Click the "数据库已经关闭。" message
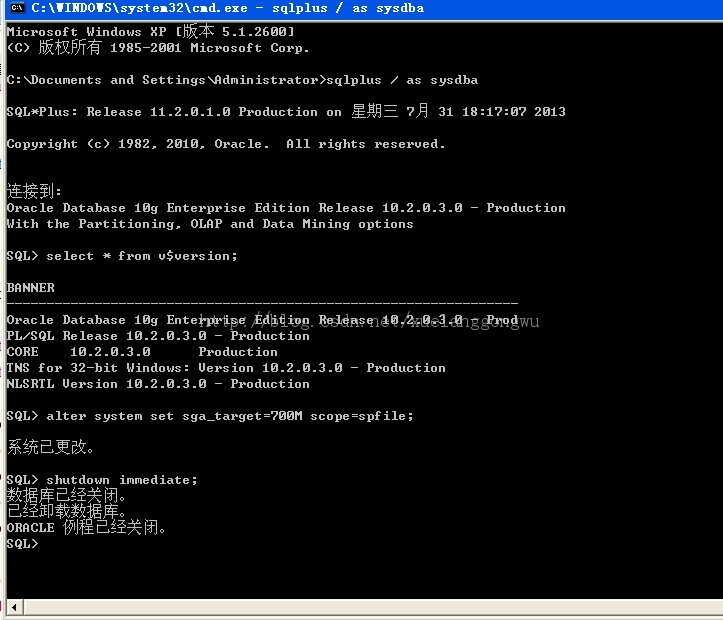The height and width of the screenshot is (620, 723). point(66,496)
